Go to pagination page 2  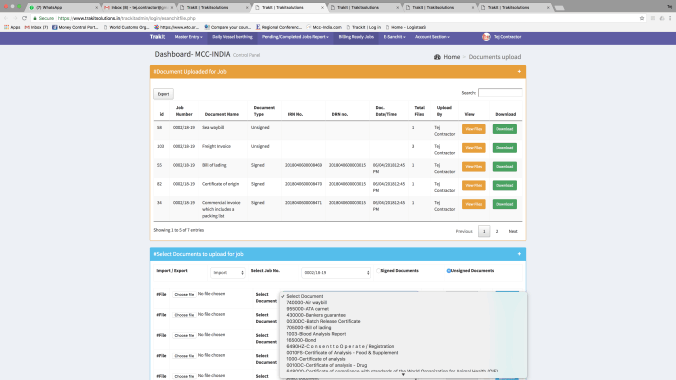tap(497, 232)
